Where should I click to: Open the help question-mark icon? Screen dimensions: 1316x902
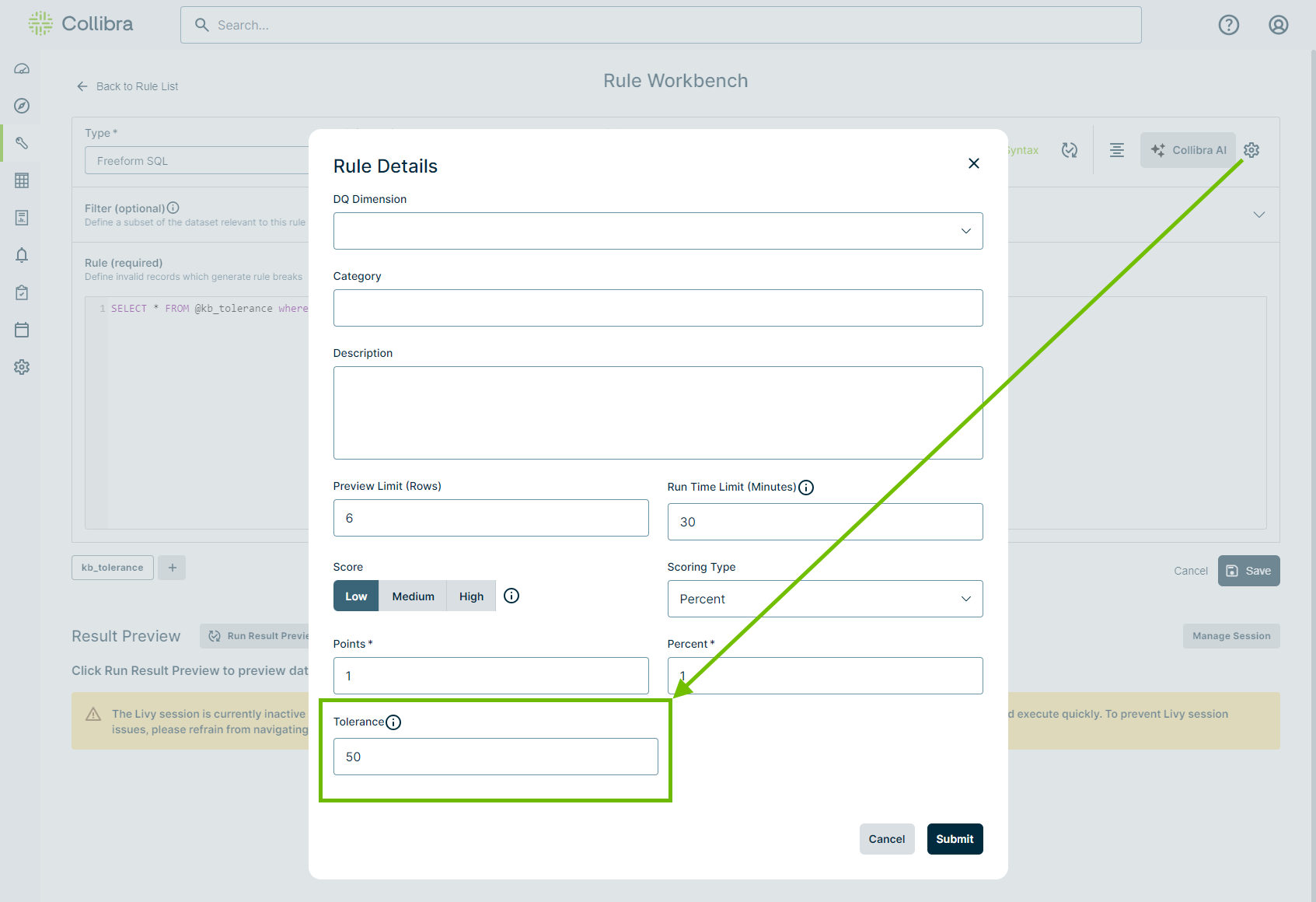coord(1228,25)
